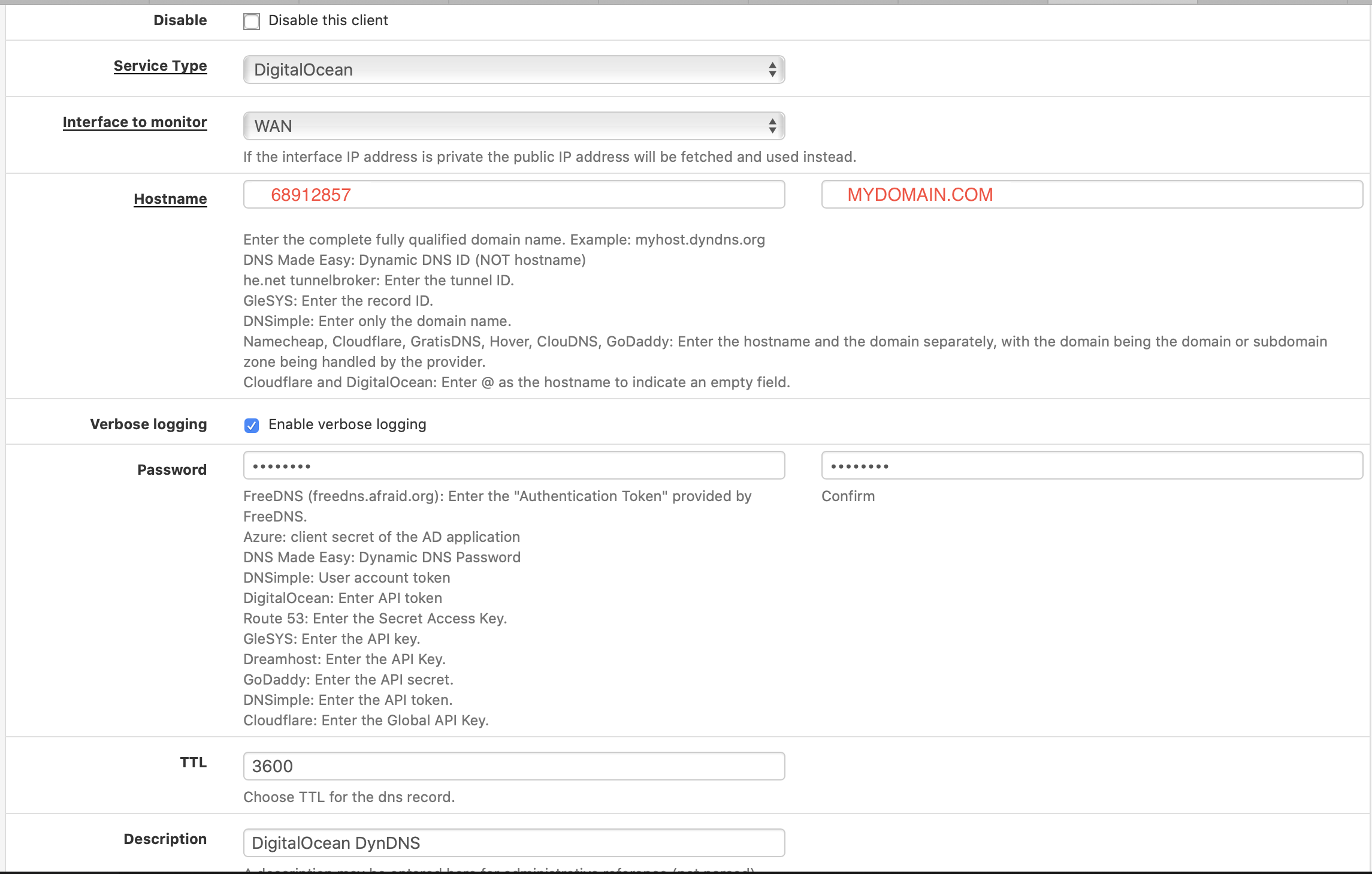Change DigitalOcean to another service type
This screenshot has height=874, width=1372.
513,70
